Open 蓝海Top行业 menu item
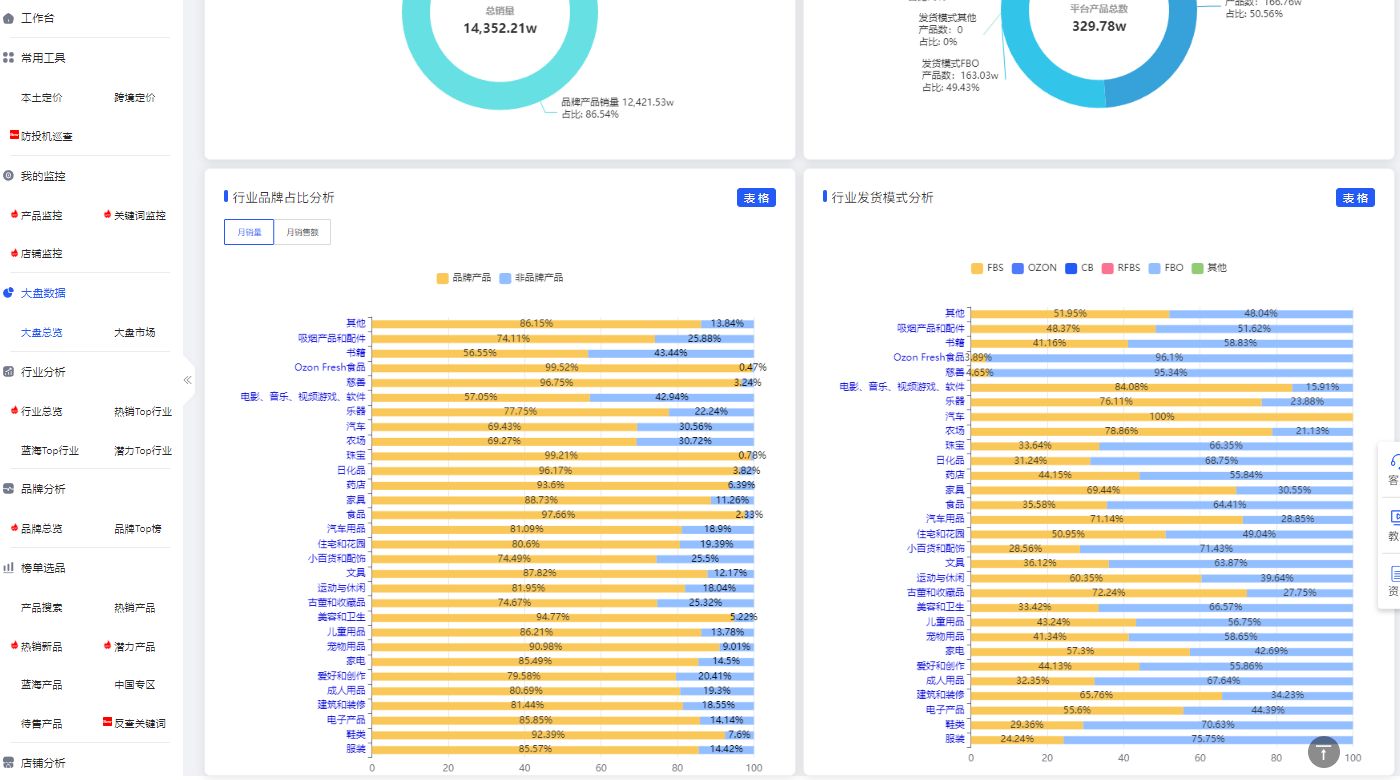Screen dimensions: 1400x780 (50, 450)
